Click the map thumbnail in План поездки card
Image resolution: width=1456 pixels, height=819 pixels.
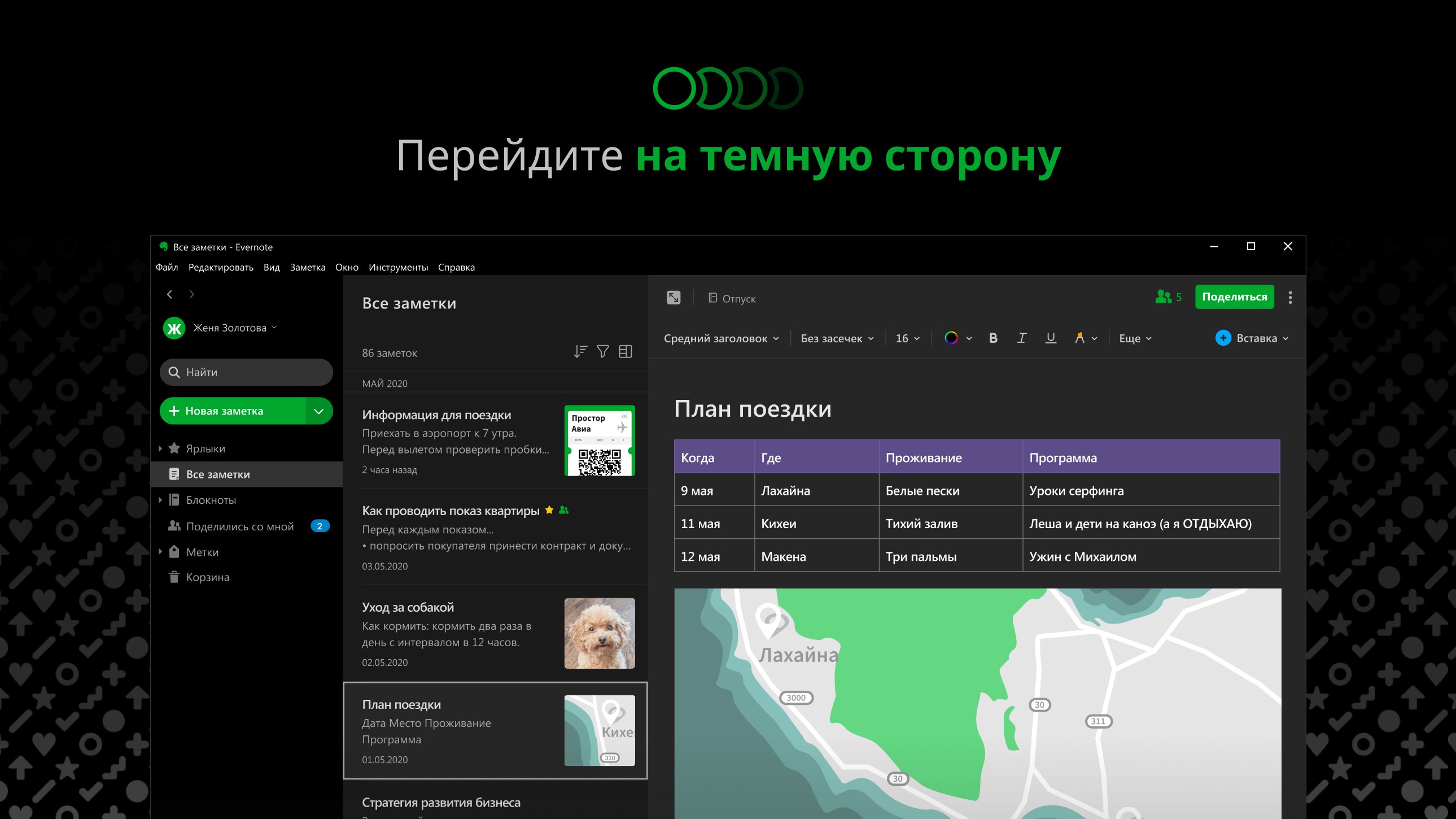coord(600,731)
